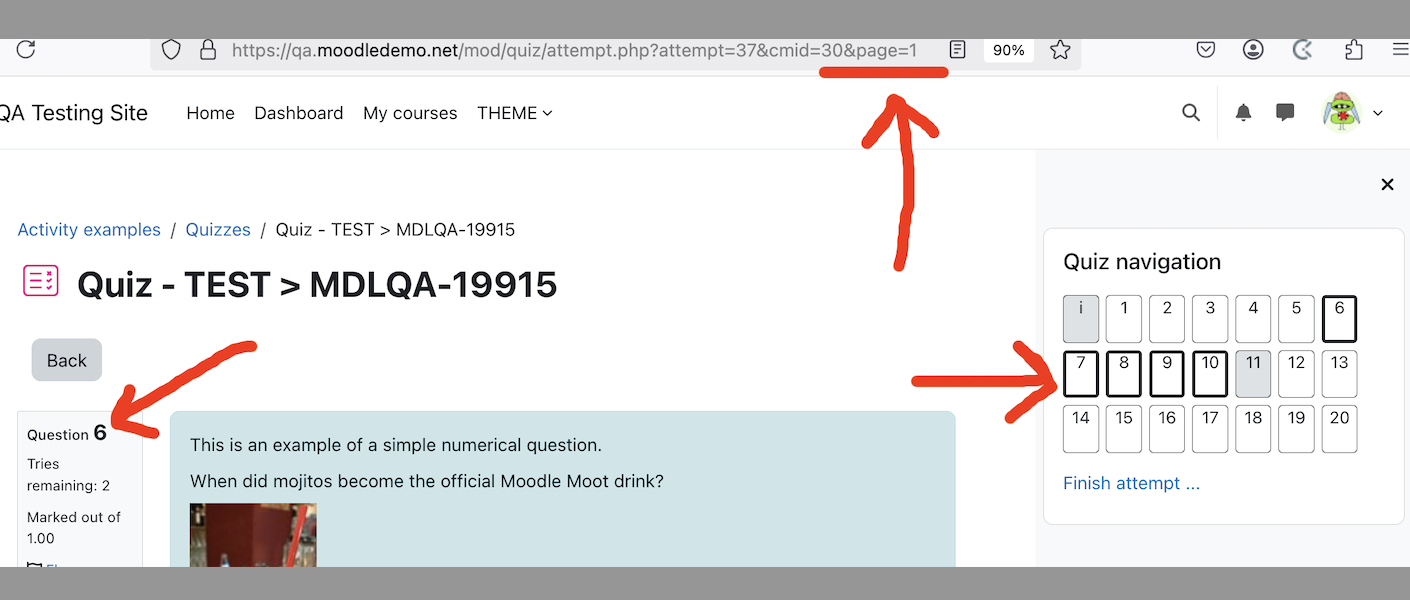The width and height of the screenshot is (1410, 600).
Task: Go to Home in the top navigation
Action: [x=210, y=113]
